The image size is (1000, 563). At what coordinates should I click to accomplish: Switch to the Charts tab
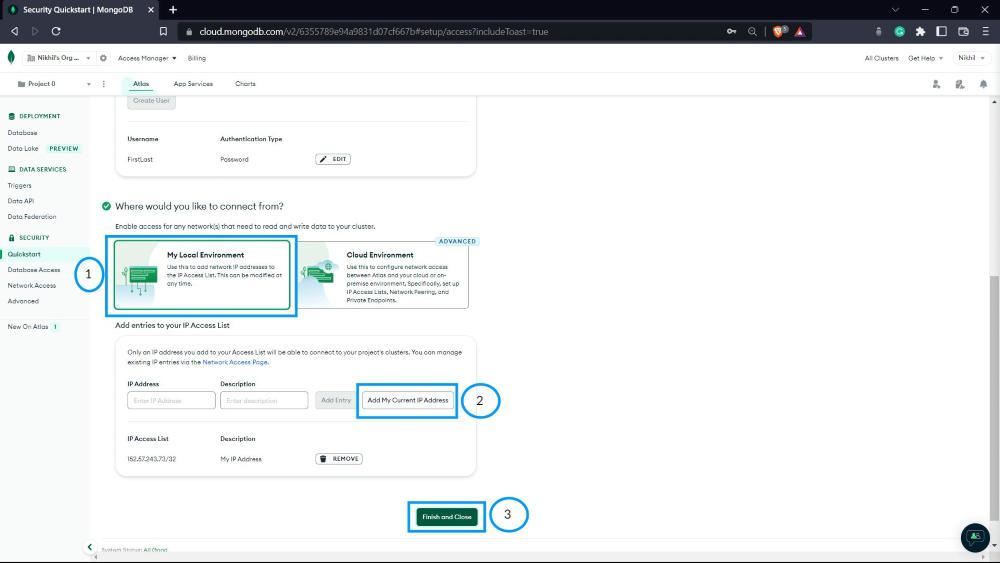tap(245, 84)
